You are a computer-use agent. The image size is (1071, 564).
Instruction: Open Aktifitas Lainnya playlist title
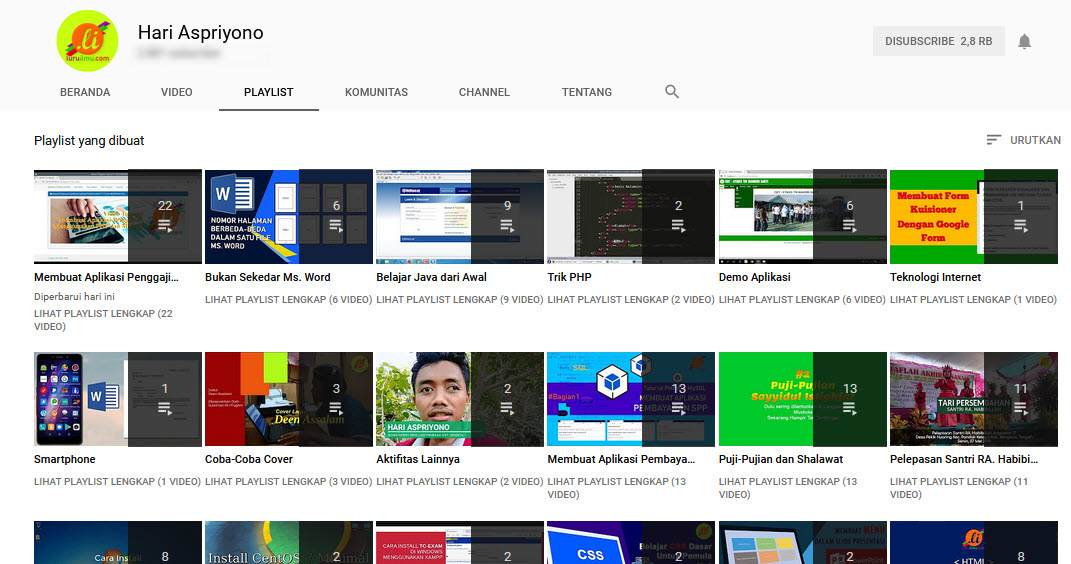(418, 460)
